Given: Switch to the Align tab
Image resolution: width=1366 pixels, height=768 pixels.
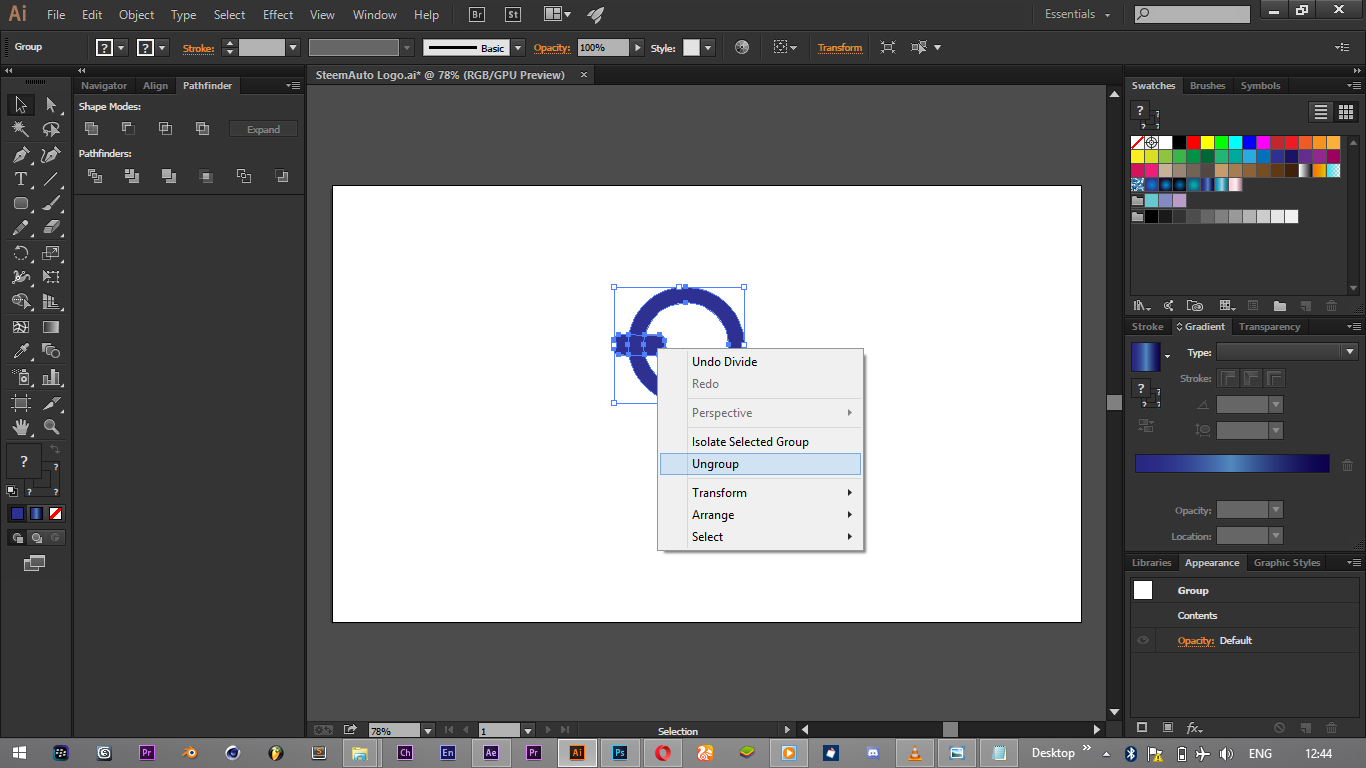Looking at the screenshot, I should click(155, 86).
